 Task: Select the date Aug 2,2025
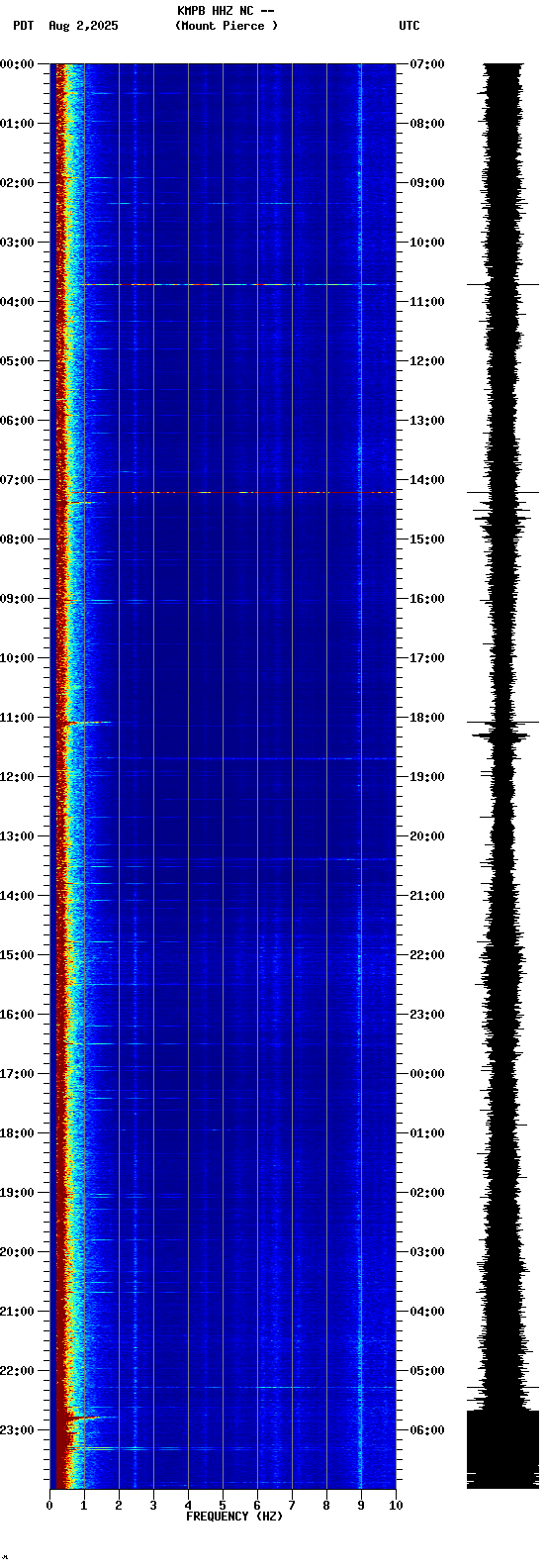click(x=83, y=26)
